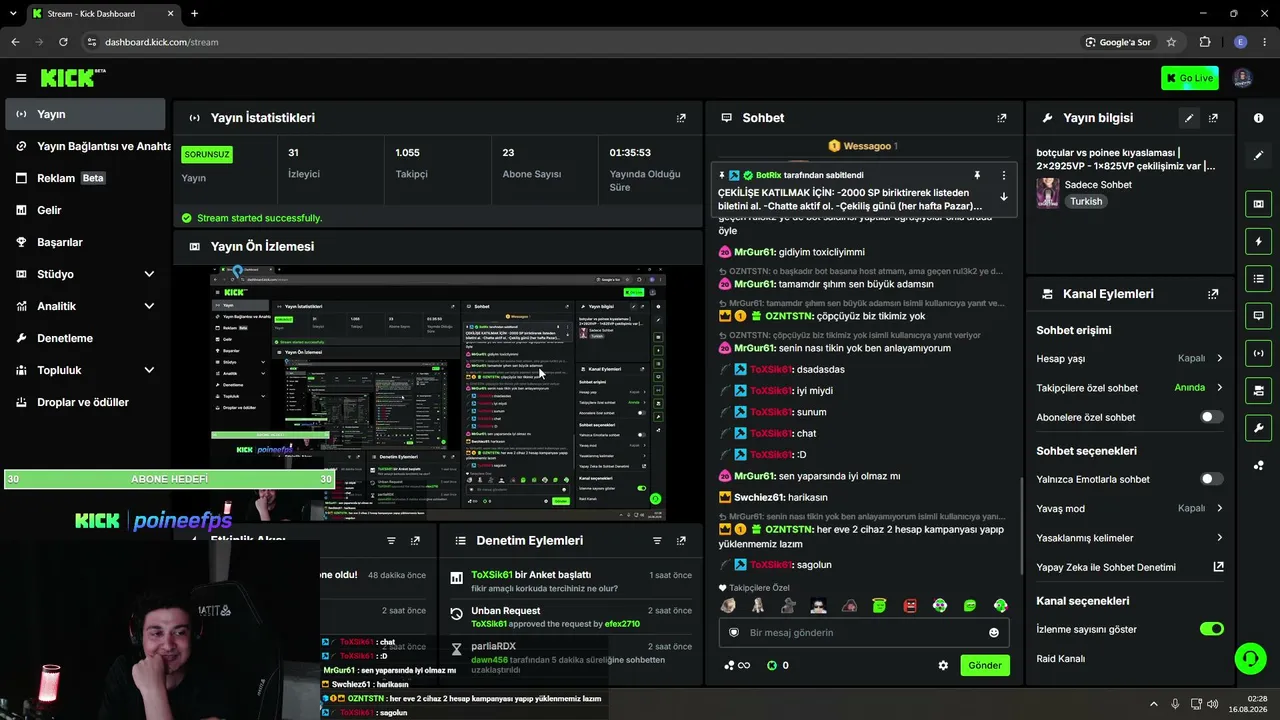The height and width of the screenshot is (720, 1280).
Task: Pop out the Sohbet chat panel
Action: coord(1001,118)
